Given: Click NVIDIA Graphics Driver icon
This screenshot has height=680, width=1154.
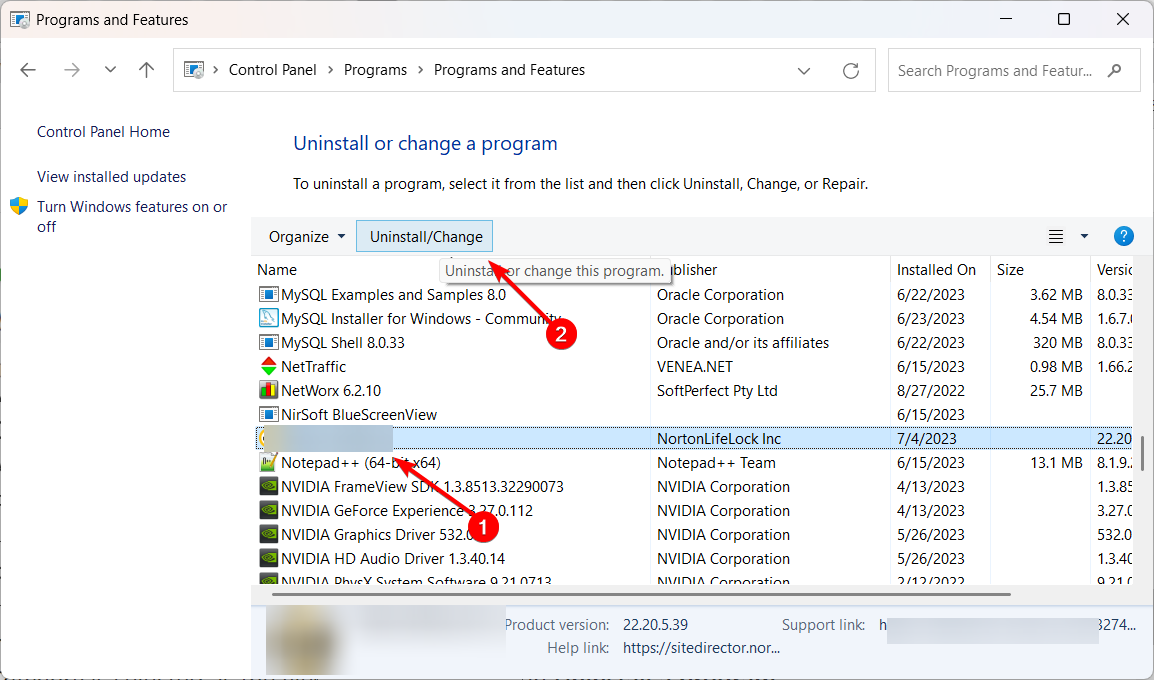Looking at the screenshot, I should pos(269,535).
